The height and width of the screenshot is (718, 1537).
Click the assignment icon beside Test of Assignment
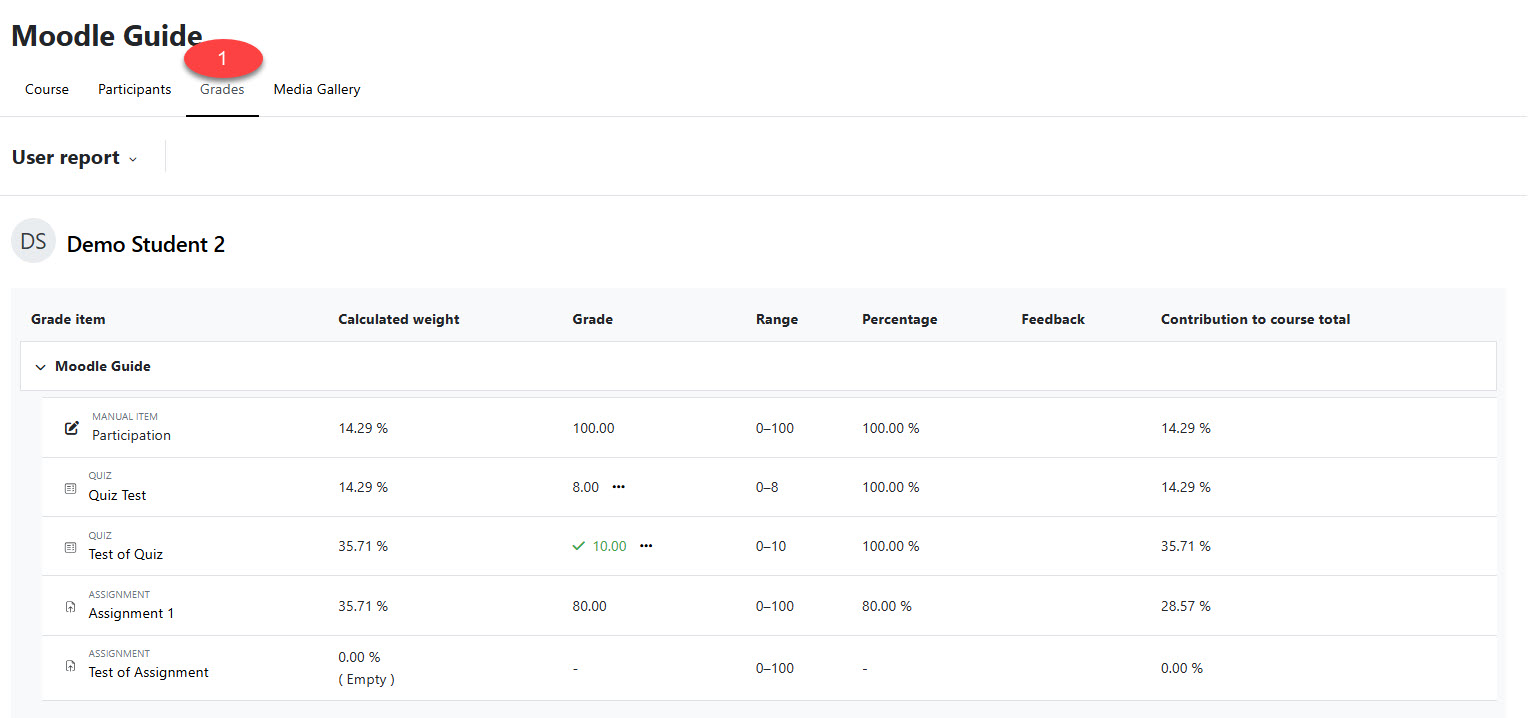point(70,666)
